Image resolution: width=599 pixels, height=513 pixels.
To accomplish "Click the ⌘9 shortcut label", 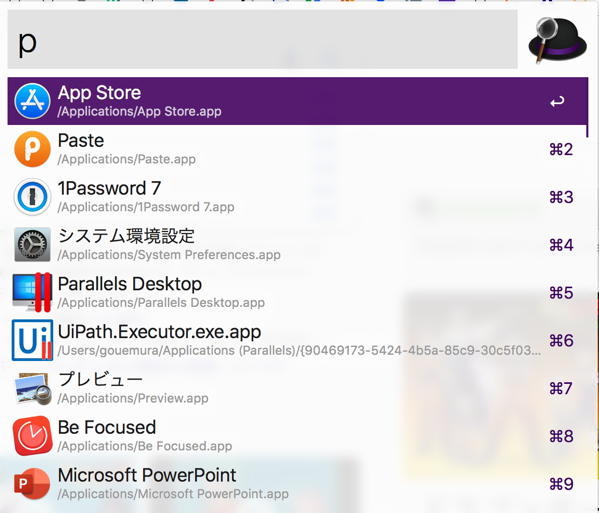I will 561,484.
